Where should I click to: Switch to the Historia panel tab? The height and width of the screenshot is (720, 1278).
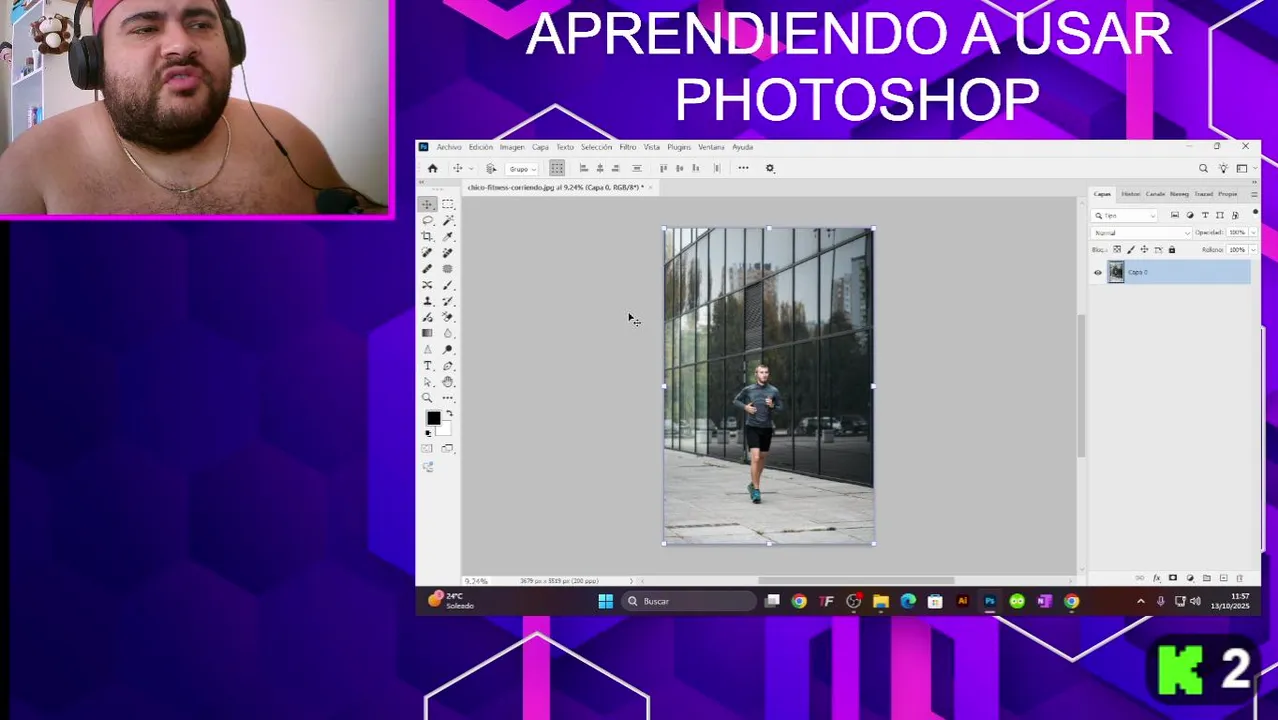pos(1131,194)
